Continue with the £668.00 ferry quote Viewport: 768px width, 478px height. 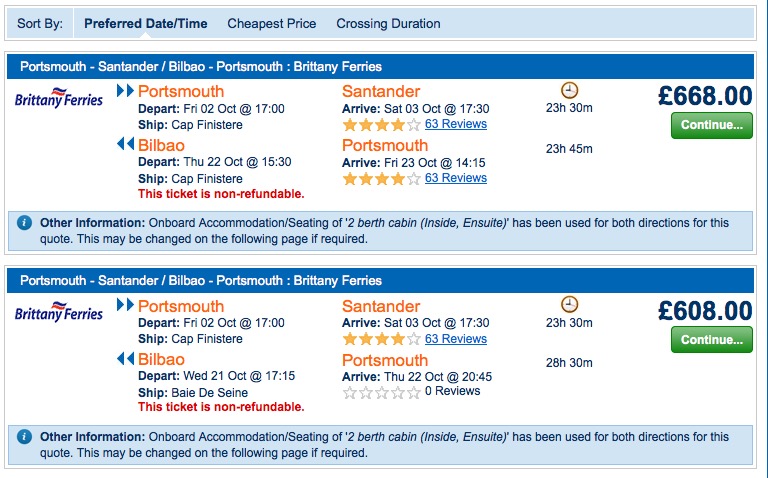712,125
